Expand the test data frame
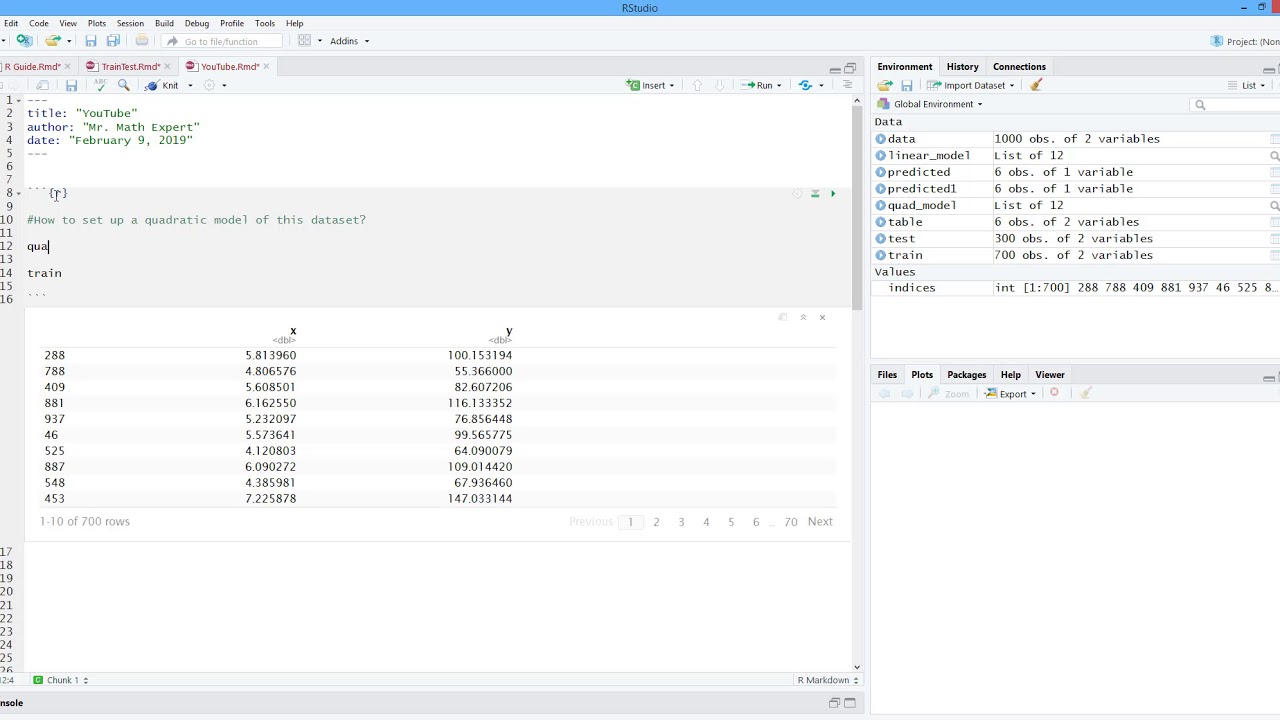 (x=881, y=239)
